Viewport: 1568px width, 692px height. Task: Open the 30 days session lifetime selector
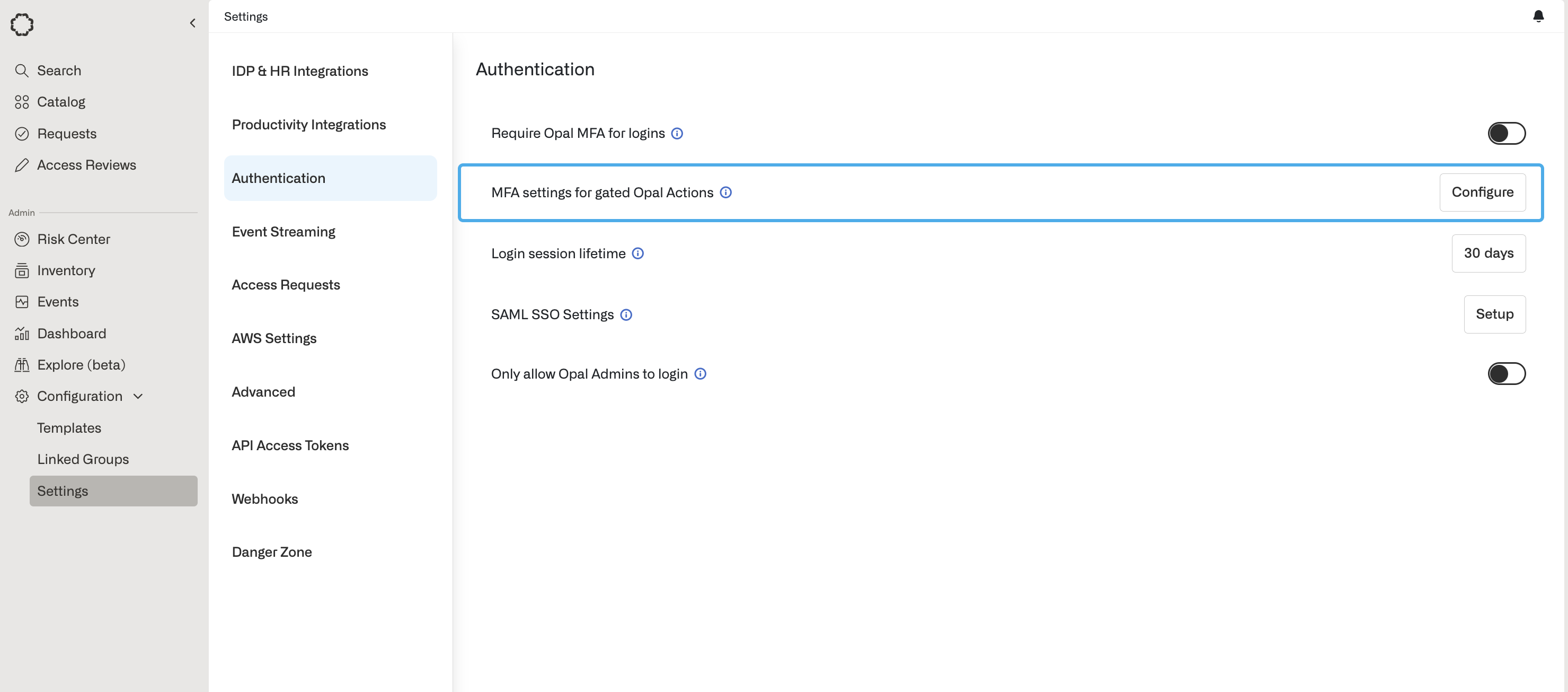1487,253
